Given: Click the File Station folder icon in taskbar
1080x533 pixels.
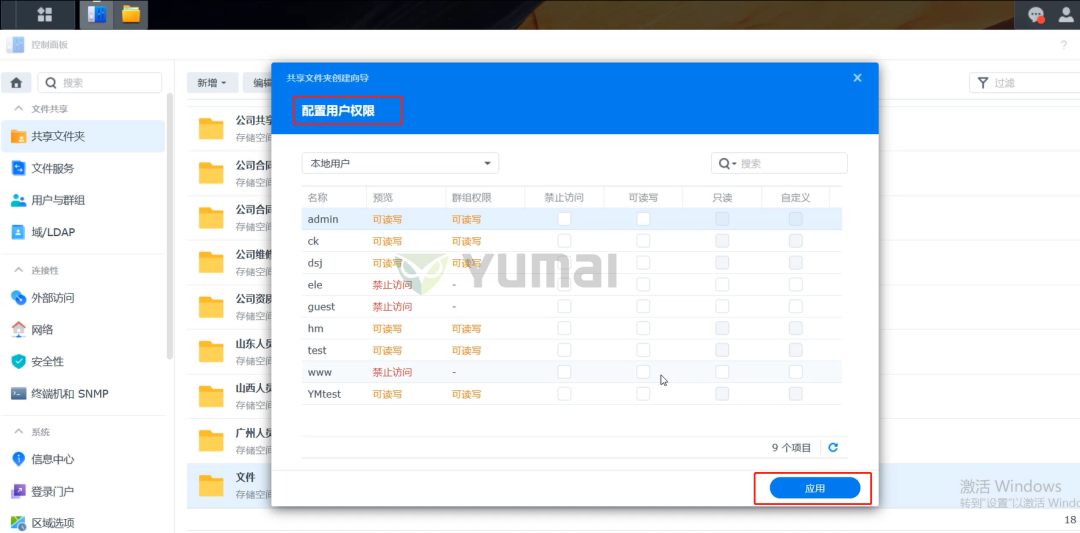Looking at the screenshot, I should pyautogui.click(x=131, y=14).
